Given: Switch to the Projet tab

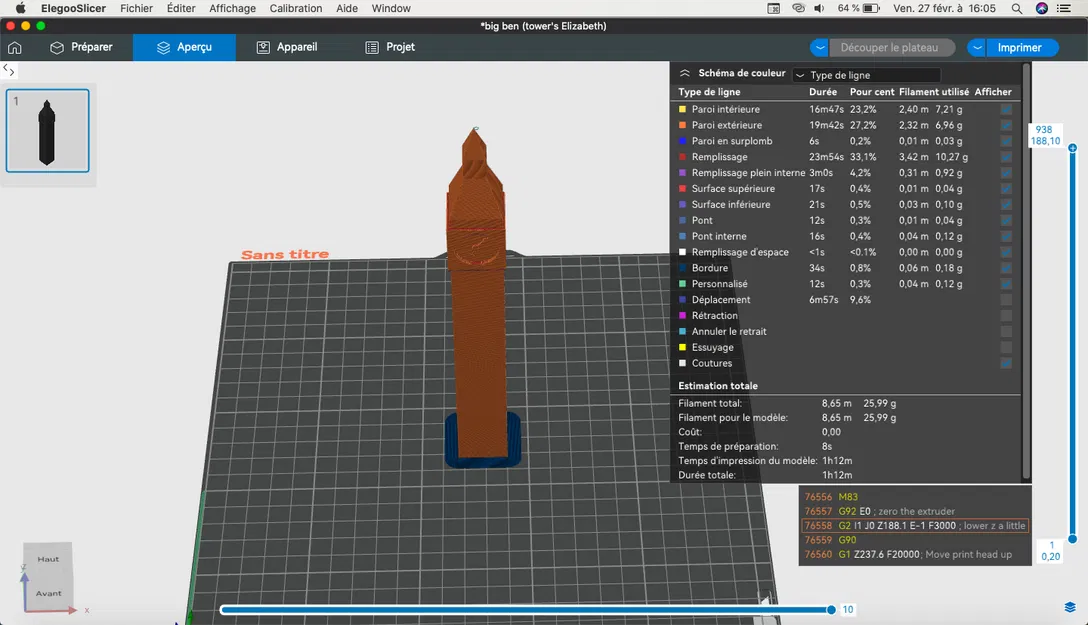Looking at the screenshot, I should pos(390,47).
